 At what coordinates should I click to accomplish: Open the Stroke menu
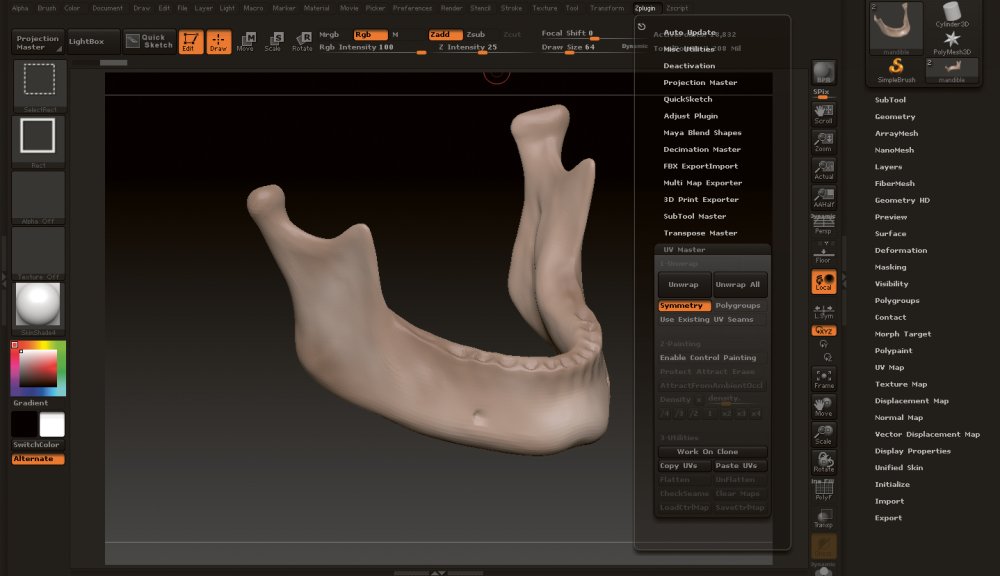coord(511,8)
